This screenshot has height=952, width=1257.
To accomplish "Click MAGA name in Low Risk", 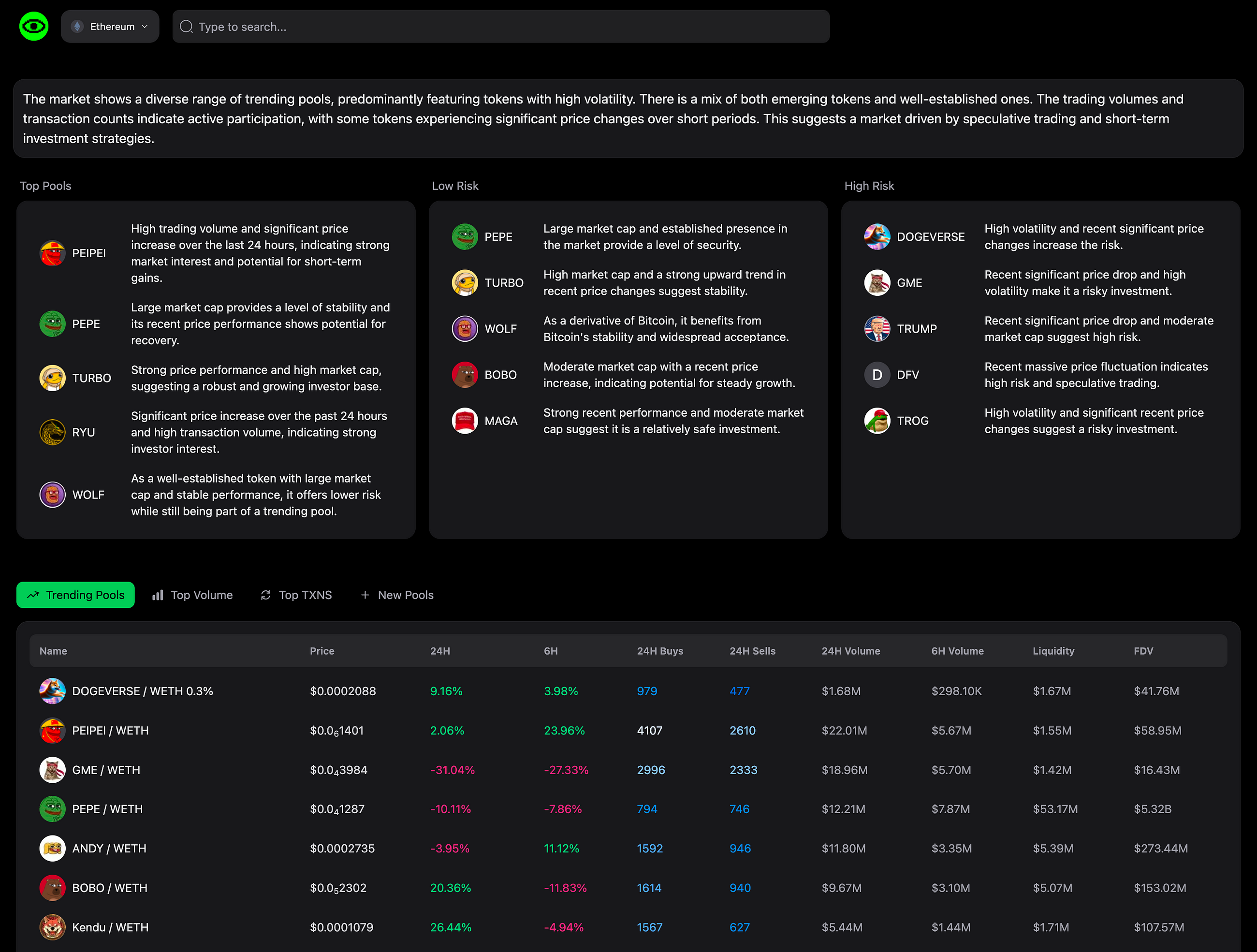I will (501, 421).
